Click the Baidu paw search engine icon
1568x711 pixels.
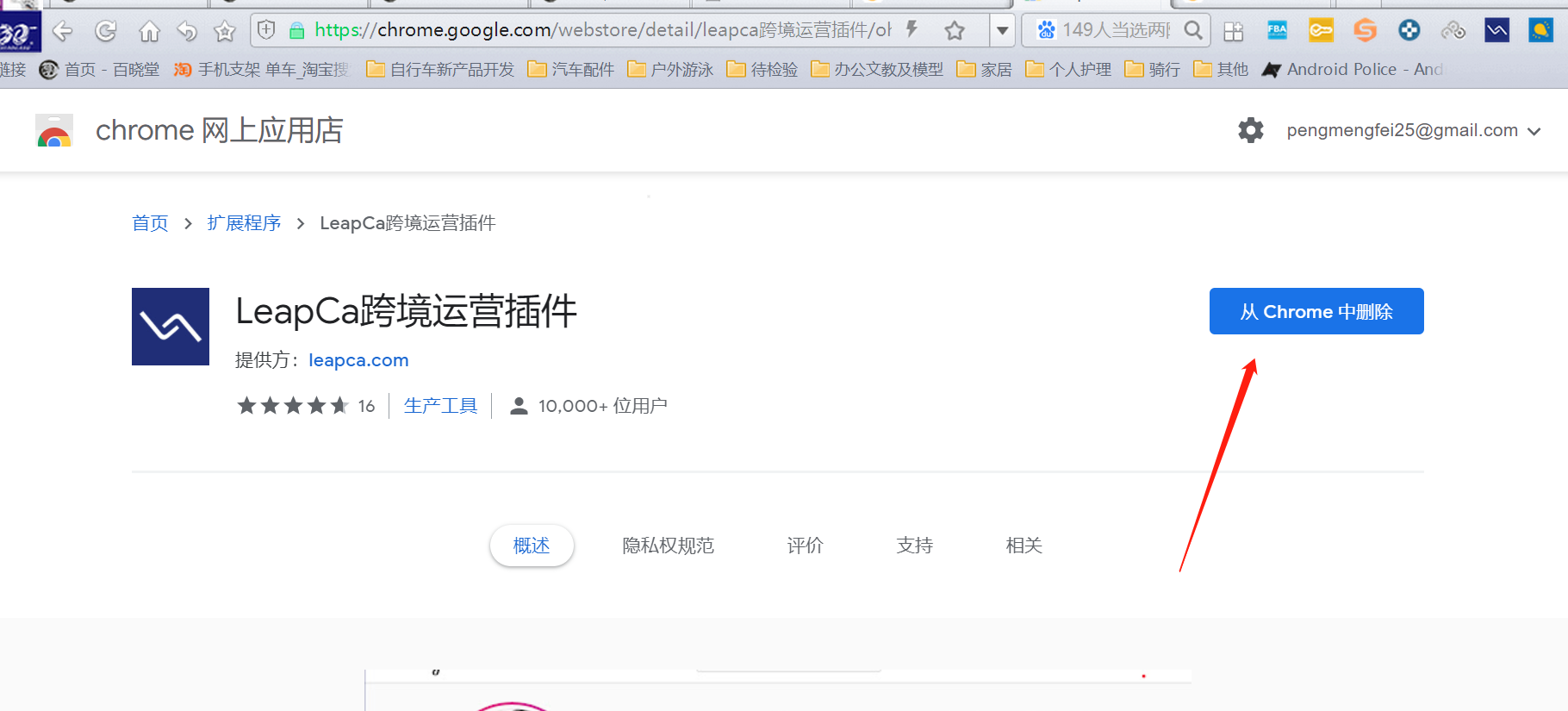(x=1046, y=30)
